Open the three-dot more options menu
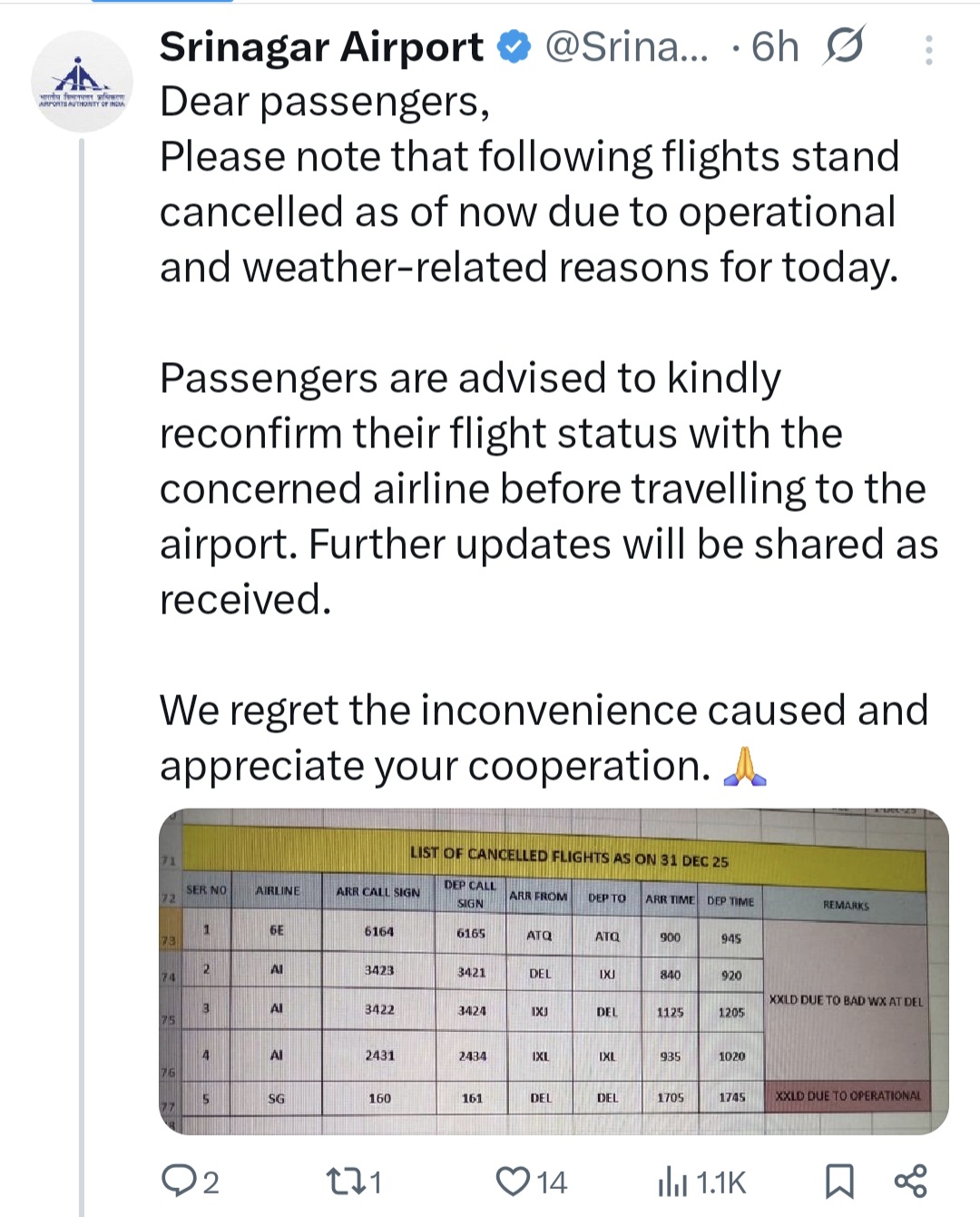 coord(928,50)
